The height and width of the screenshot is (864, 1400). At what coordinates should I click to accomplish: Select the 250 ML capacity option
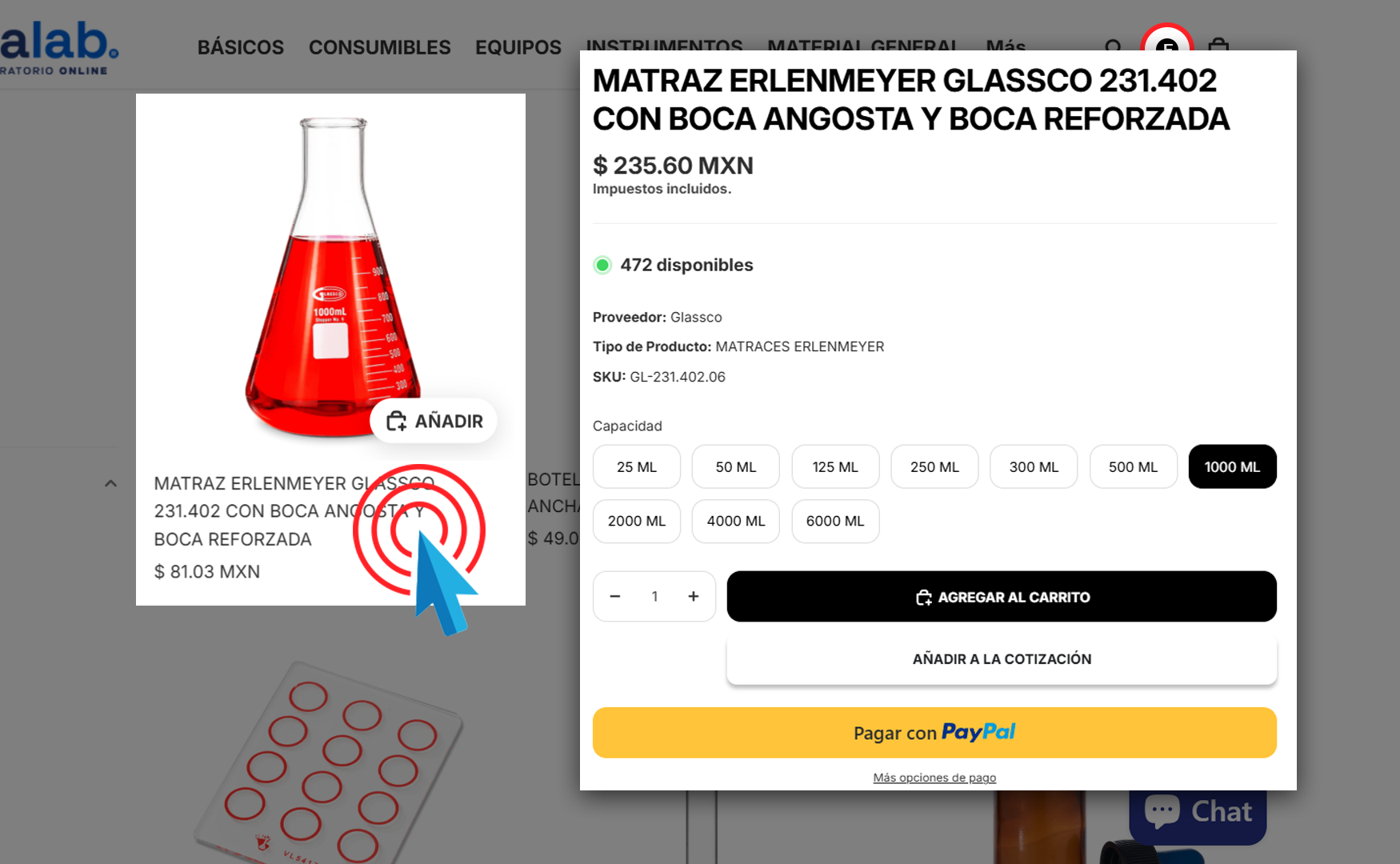coord(934,466)
